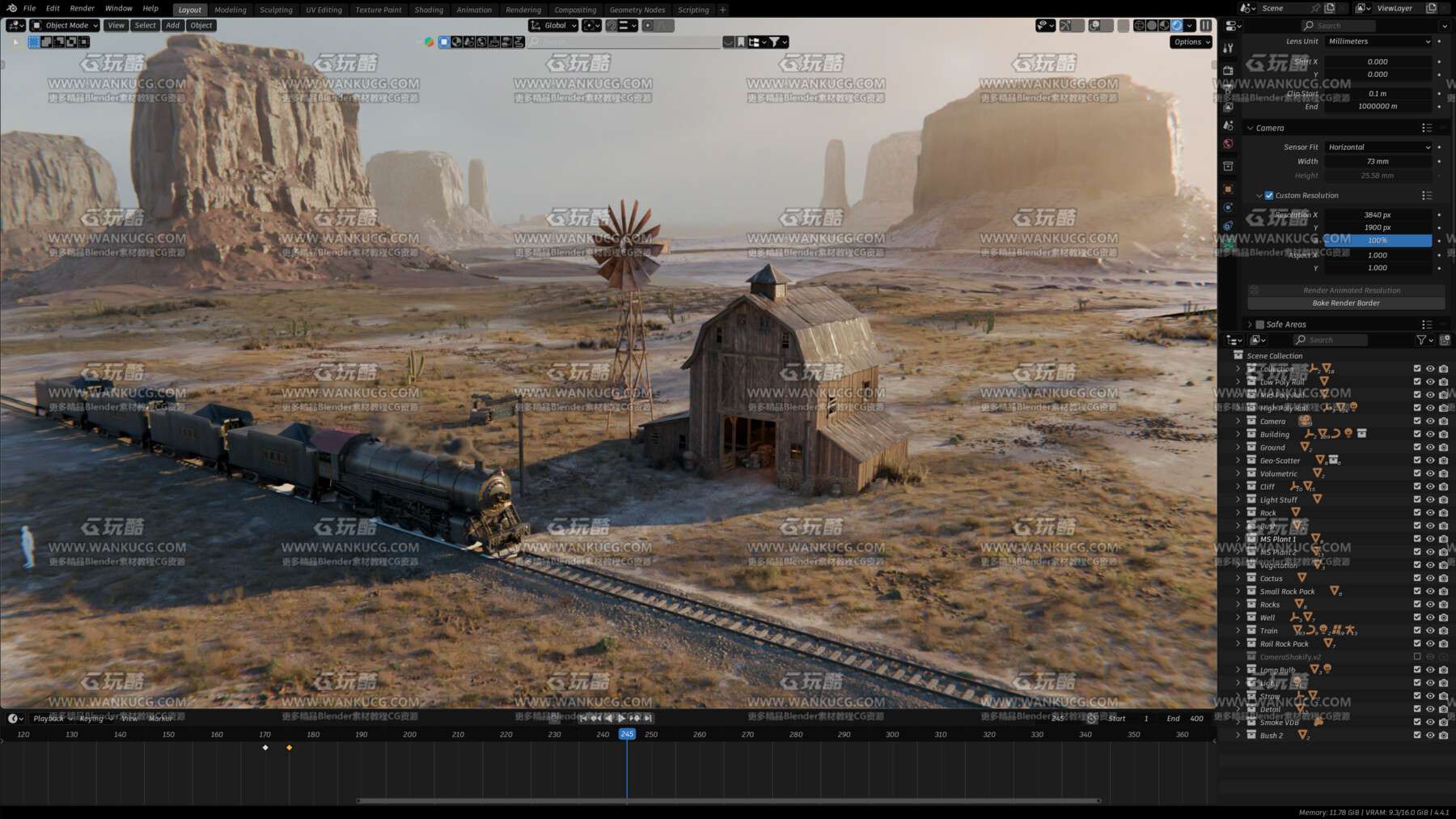Open the Render menu
Viewport: 1456px width, 819px height.
[82, 8]
